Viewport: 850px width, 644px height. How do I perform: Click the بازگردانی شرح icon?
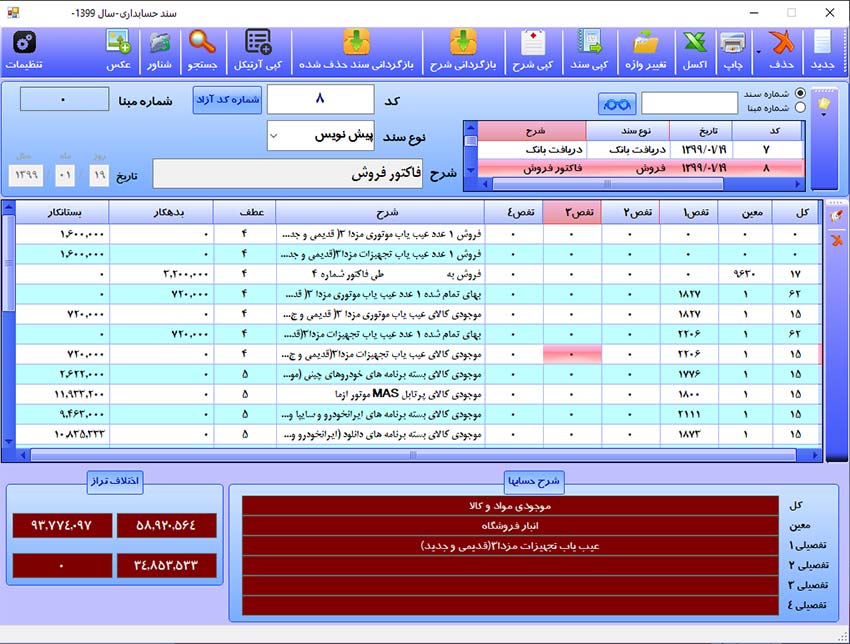click(463, 42)
